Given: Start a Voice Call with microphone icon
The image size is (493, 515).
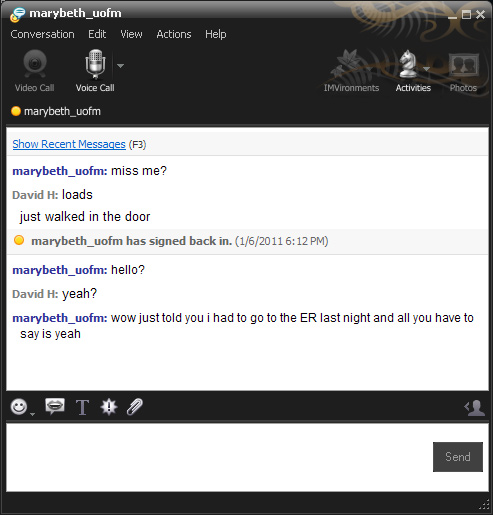Looking at the screenshot, I should [95, 71].
